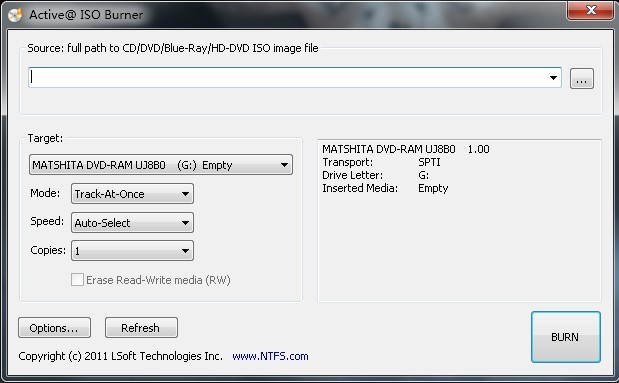
Task: Visit the www.NTFS.com link
Action: (270, 356)
